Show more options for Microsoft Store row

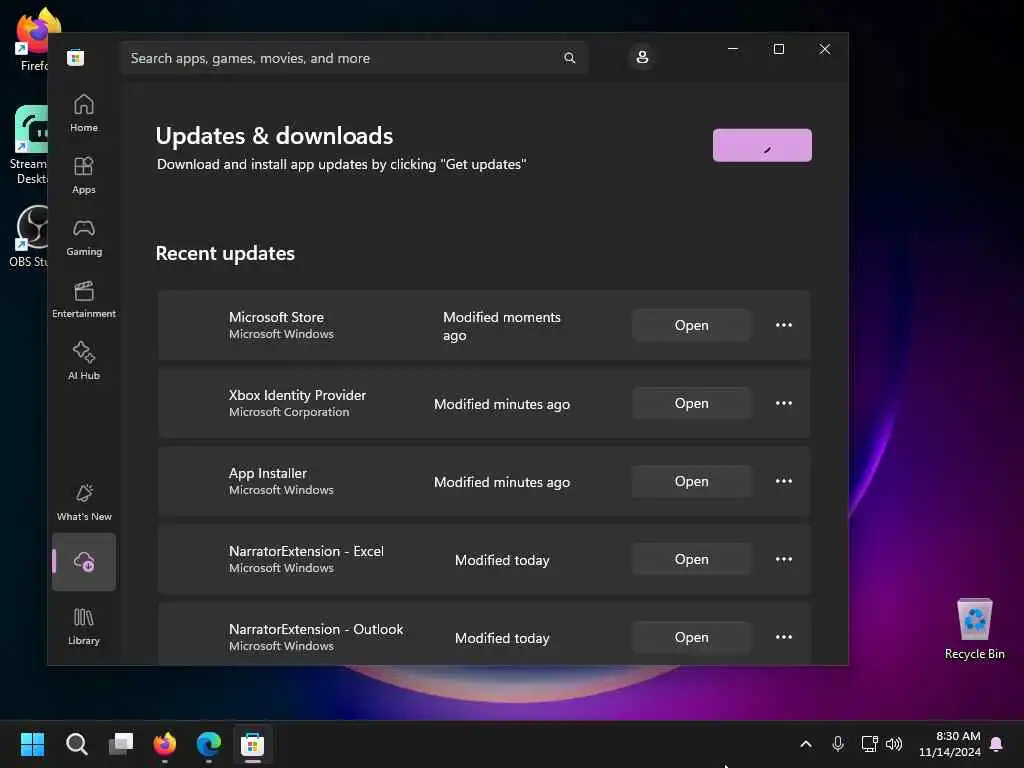[x=784, y=325]
